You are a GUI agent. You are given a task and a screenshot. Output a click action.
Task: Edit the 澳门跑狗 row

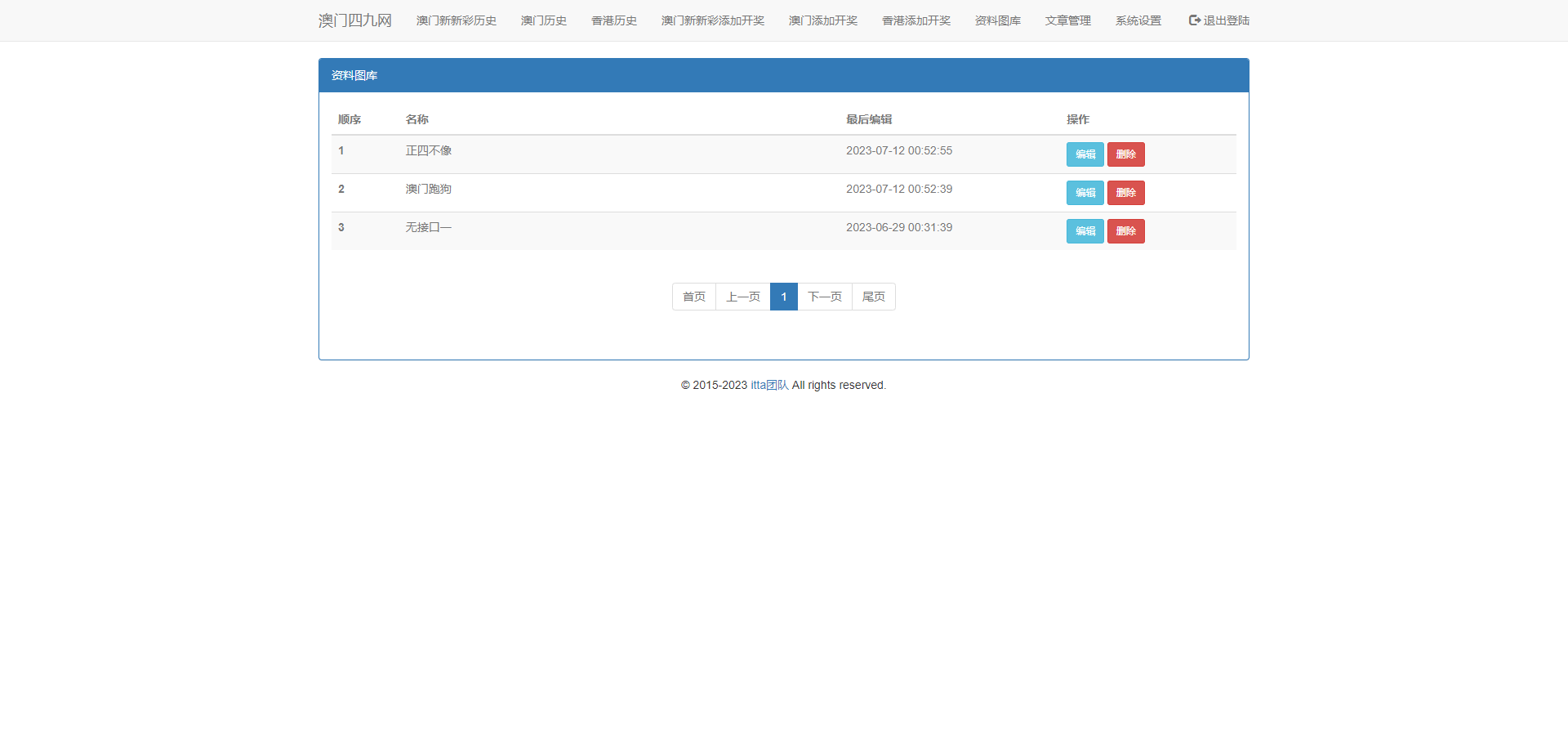1085,193
